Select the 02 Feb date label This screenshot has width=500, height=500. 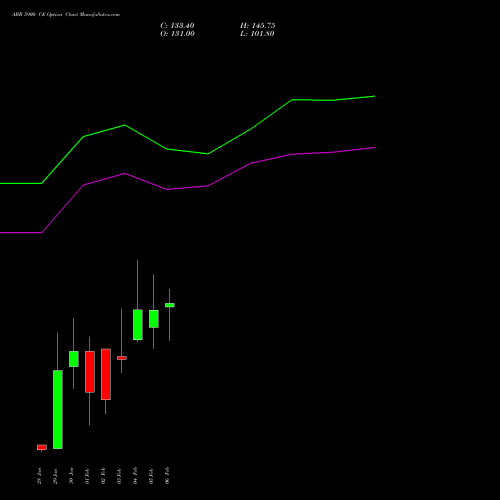pyautogui.click(x=104, y=476)
